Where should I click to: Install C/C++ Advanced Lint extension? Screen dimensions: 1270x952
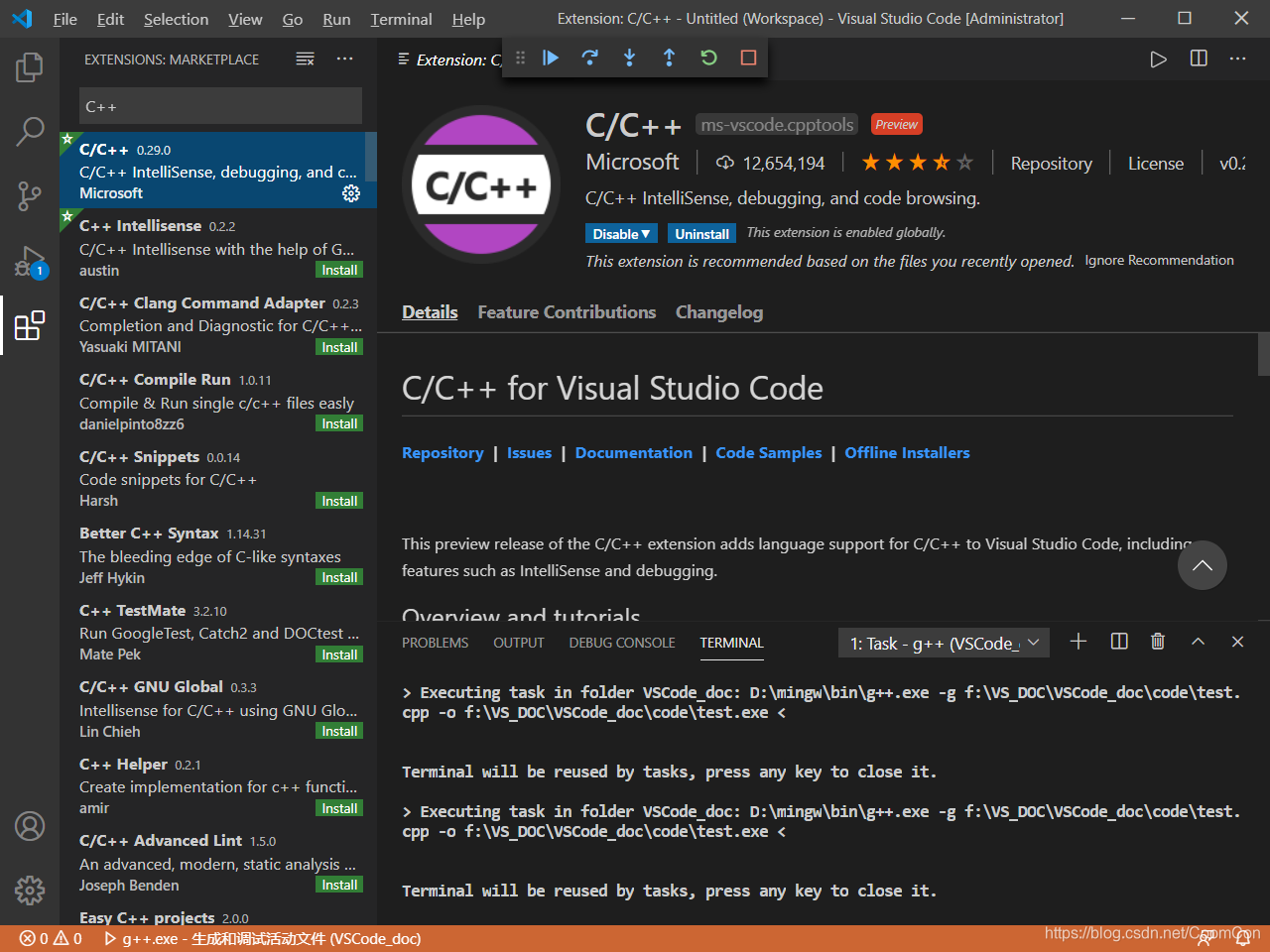pyautogui.click(x=339, y=885)
